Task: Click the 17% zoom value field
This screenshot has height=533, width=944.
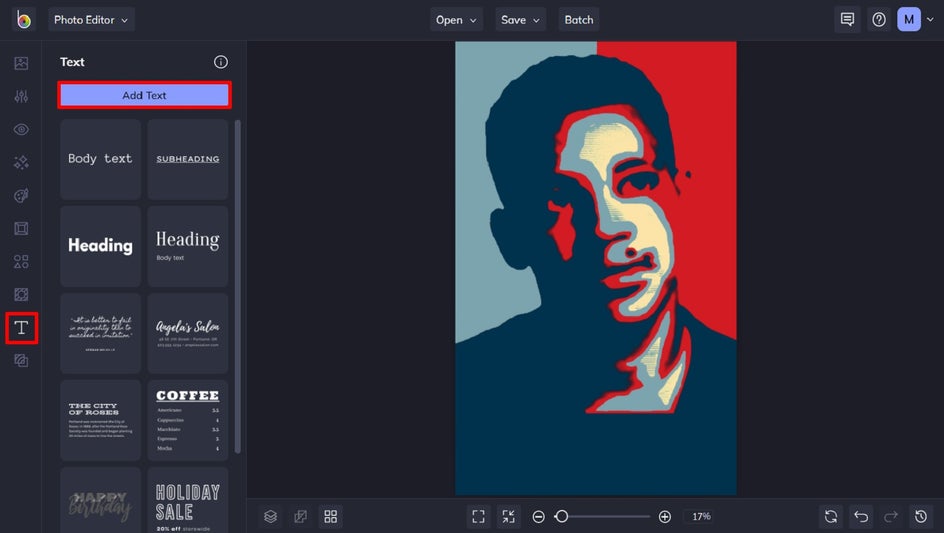Action: click(701, 516)
